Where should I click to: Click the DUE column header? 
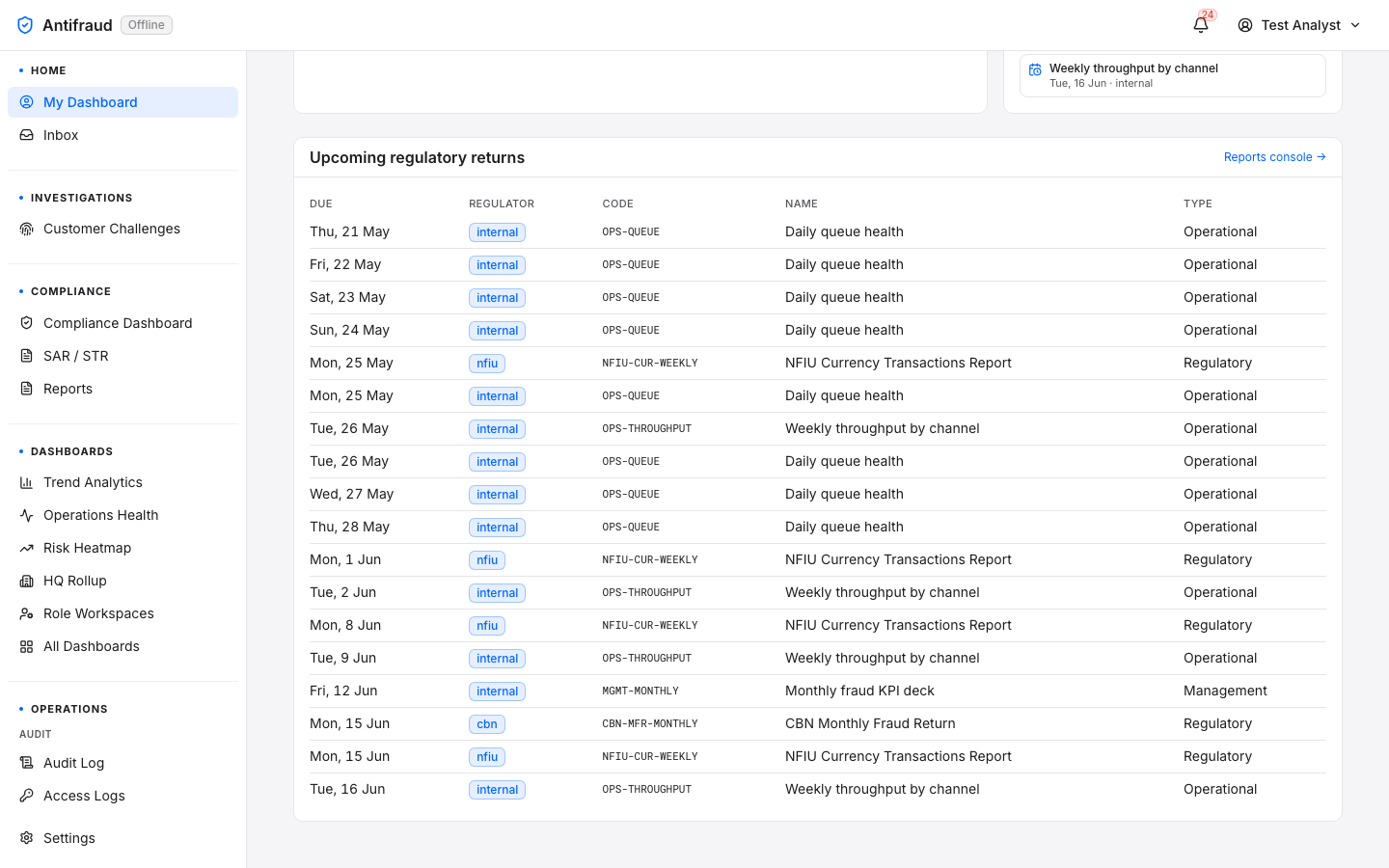coord(321,203)
